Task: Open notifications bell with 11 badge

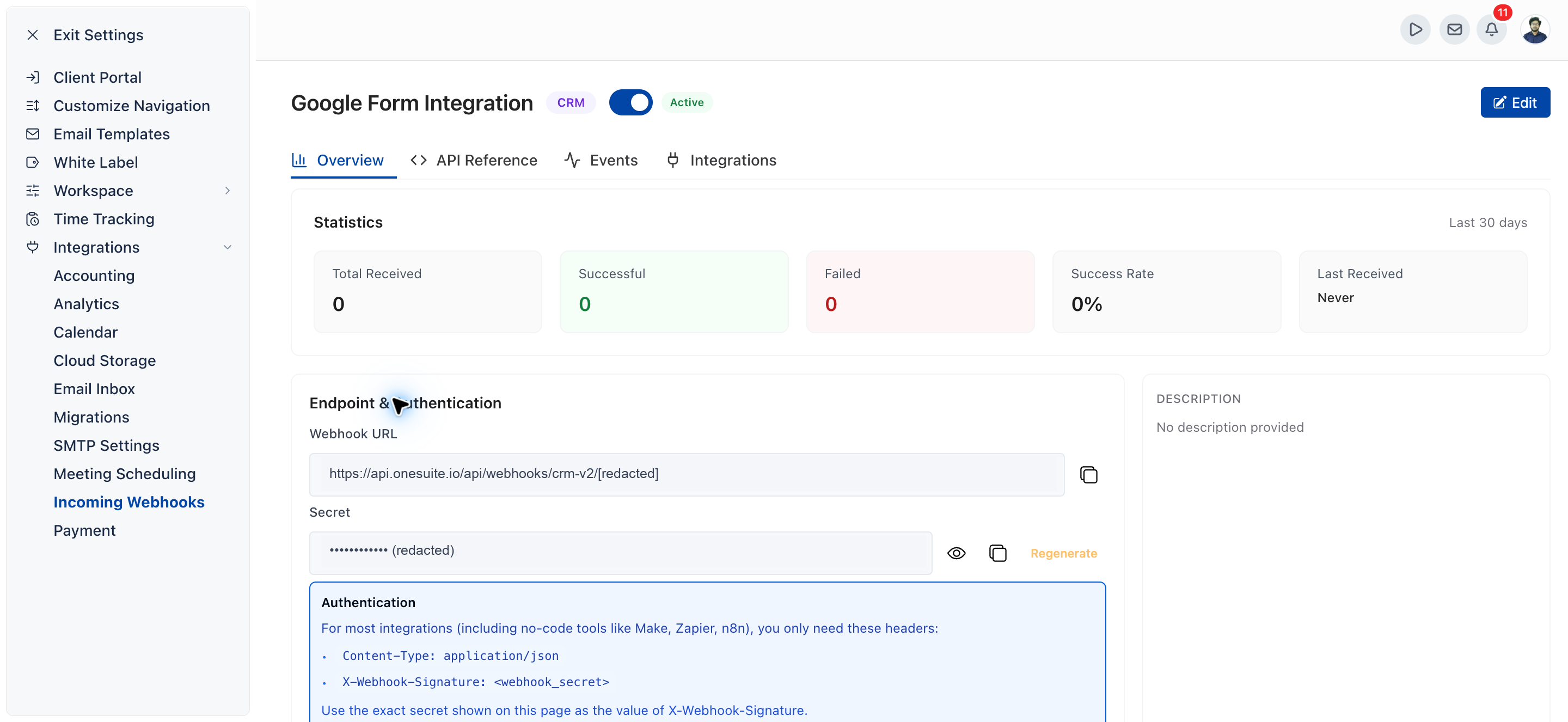Action: point(1492,29)
